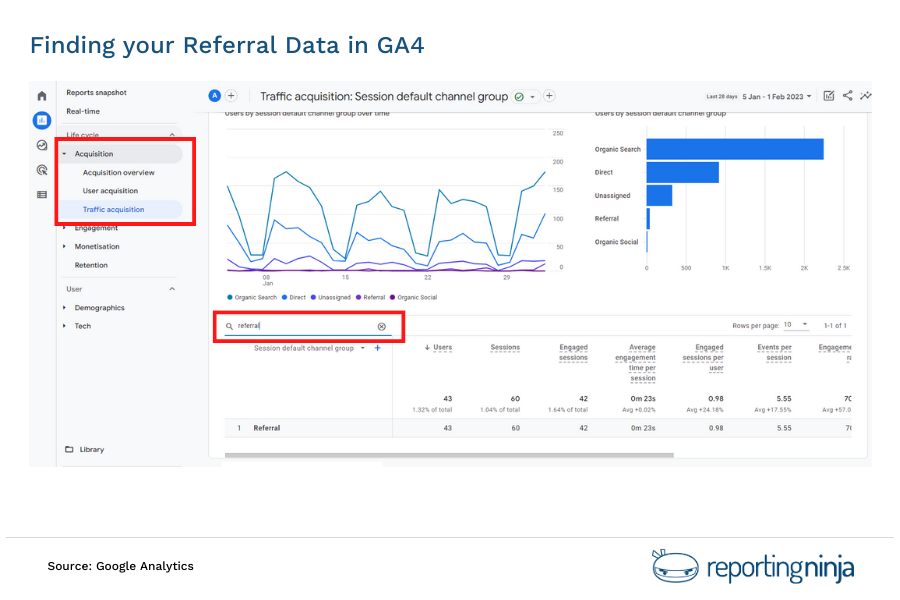The width and height of the screenshot is (900, 600).
Task: Open Session default channel group dropdown
Action: tap(308, 348)
